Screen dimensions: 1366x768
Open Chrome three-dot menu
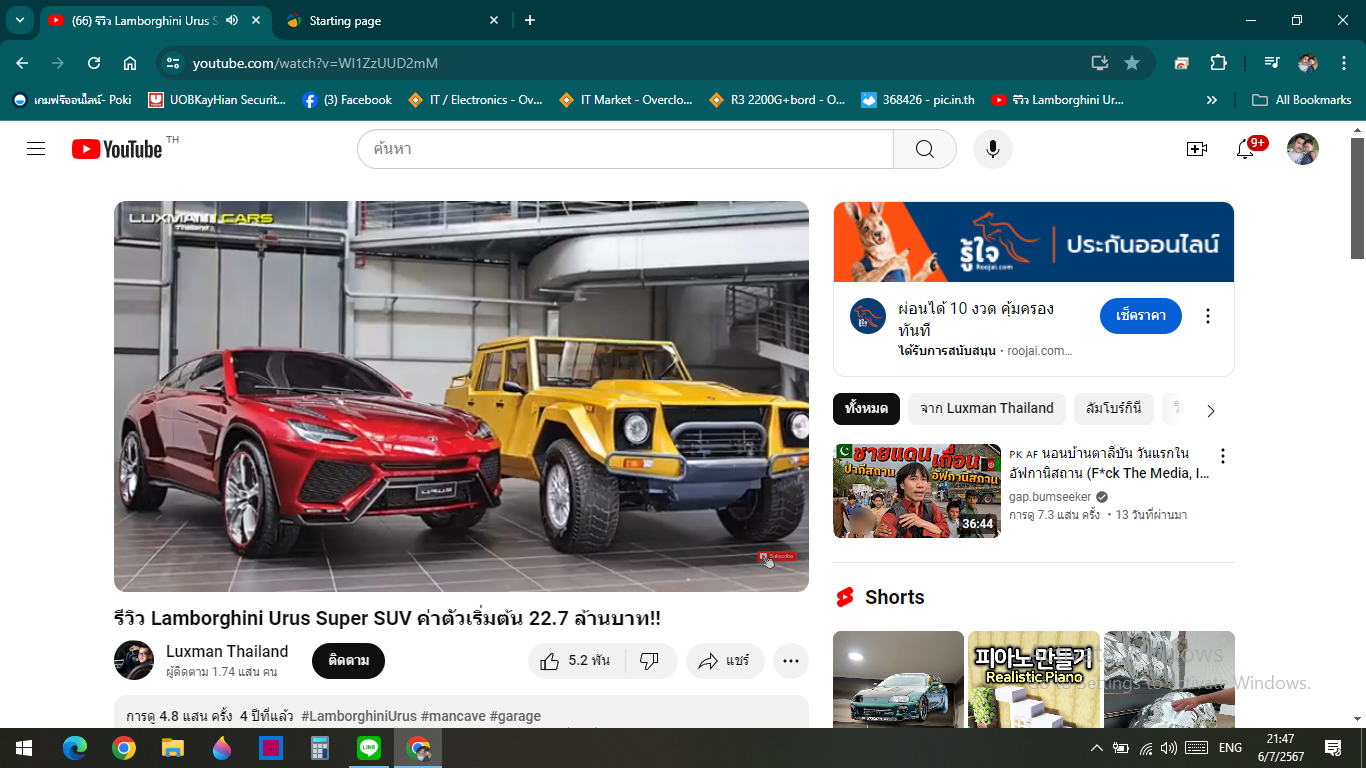click(1342, 63)
